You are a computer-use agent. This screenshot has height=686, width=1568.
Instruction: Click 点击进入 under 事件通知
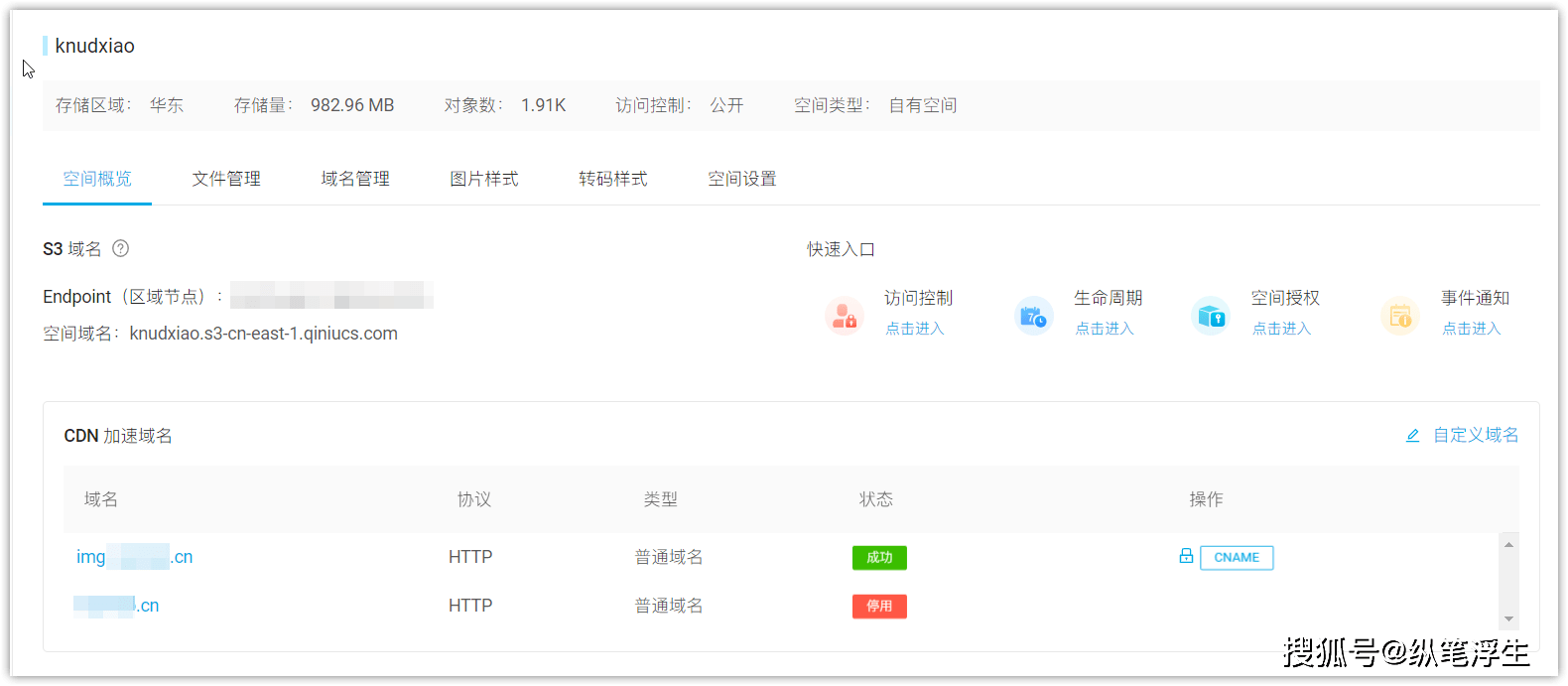pos(1472,329)
